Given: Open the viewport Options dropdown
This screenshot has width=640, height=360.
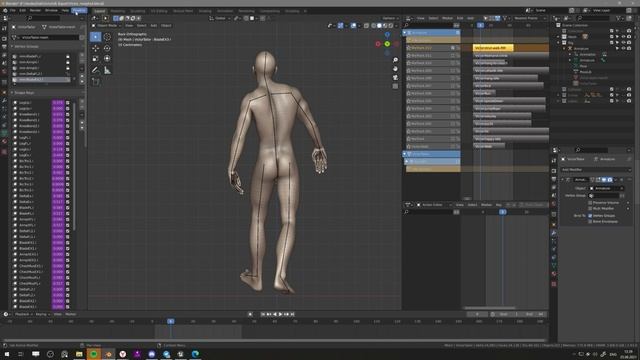Looking at the screenshot, I should tap(390, 18).
